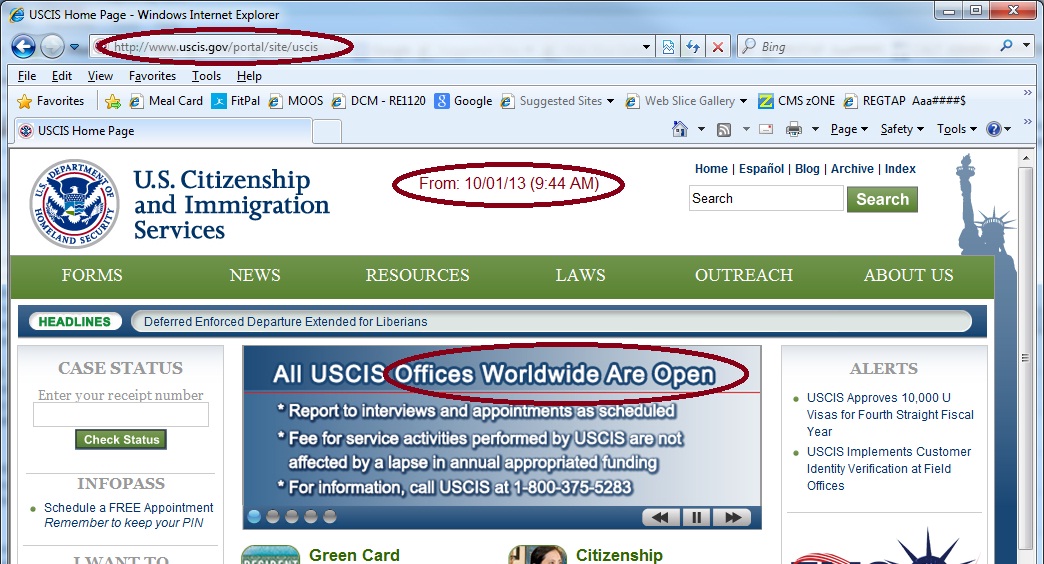This screenshot has width=1044, height=564.
Task: Pause the banner slideshow
Action: coord(696,517)
